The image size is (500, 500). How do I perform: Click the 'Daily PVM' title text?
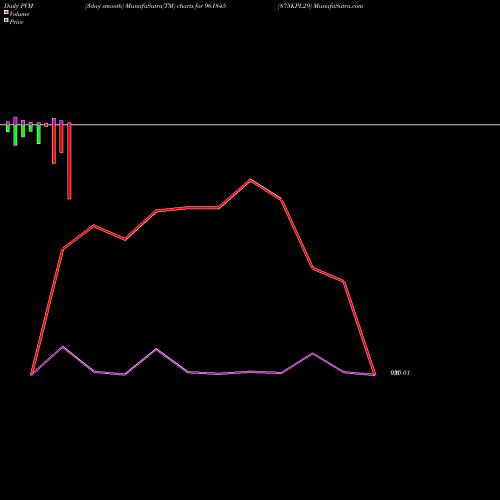pos(19,6)
